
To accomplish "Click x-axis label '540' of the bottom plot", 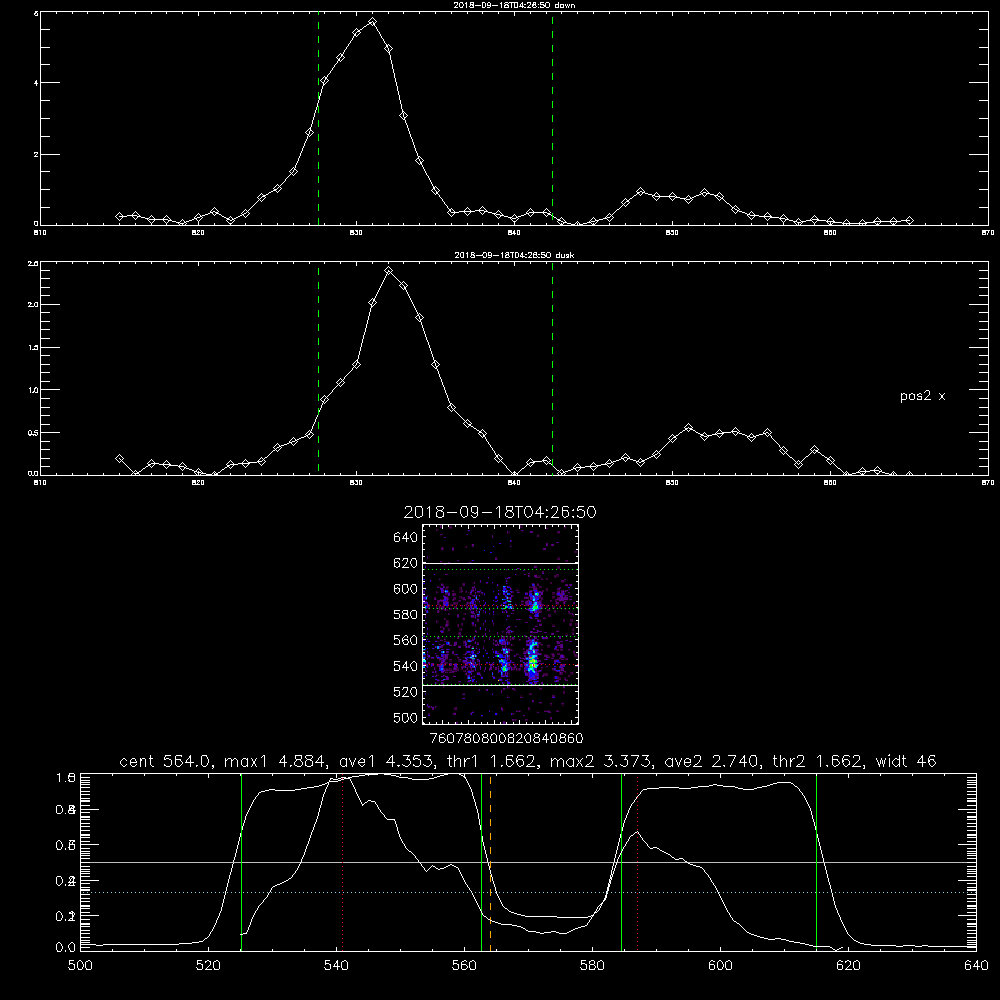I will coord(336,966).
